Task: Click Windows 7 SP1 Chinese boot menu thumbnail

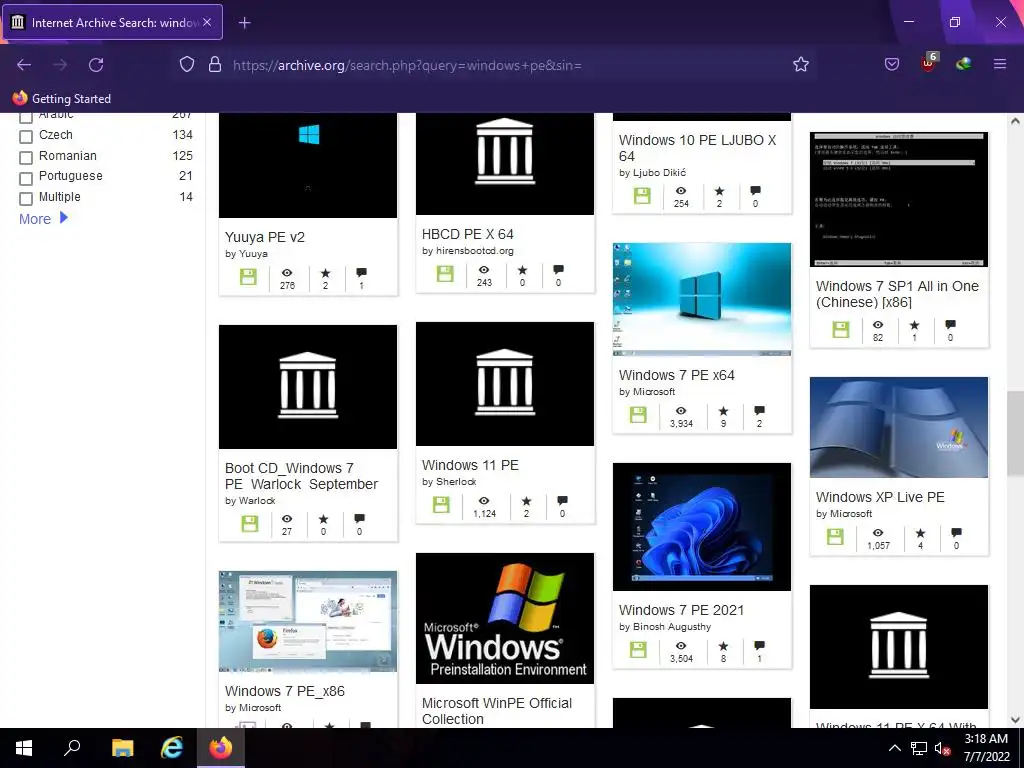Action: 899,199
